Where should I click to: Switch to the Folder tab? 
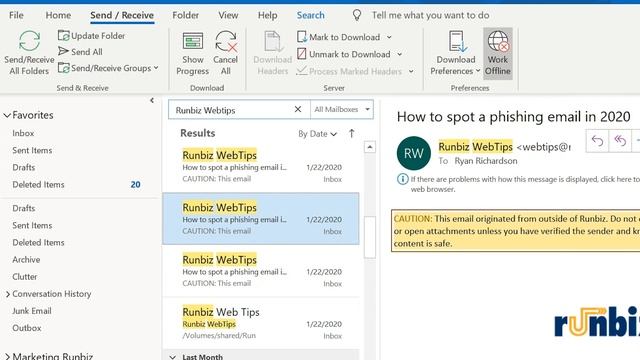185,16
